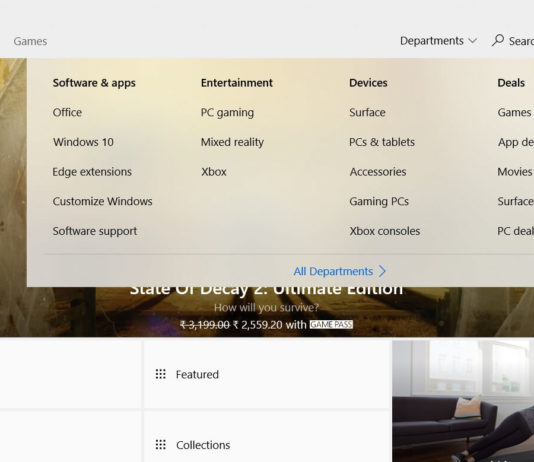Viewport: 534px width, 462px height.
Task: Open Accessories under Devices
Action: pyautogui.click(x=378, y=172)
